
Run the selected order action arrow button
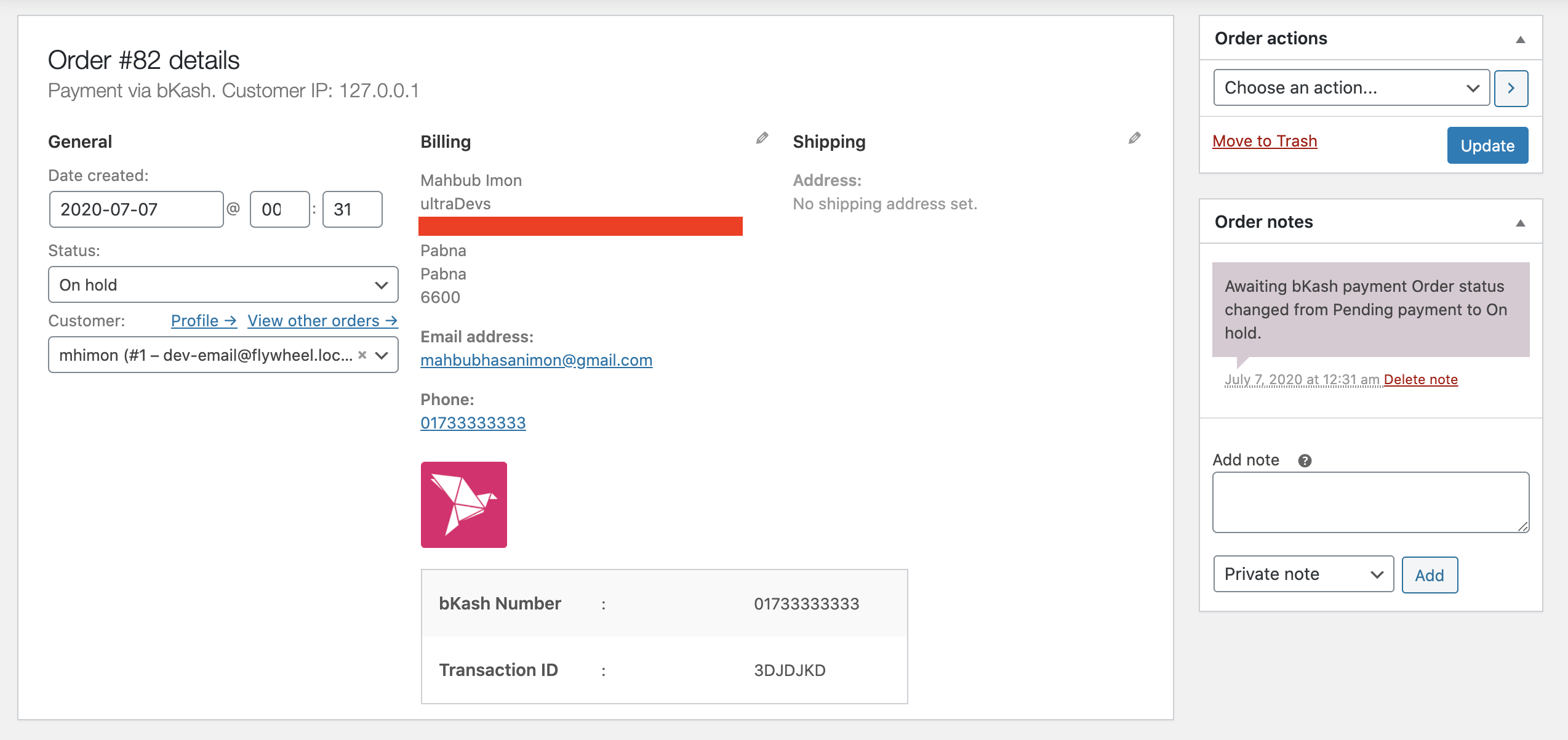pos(1511,87)
